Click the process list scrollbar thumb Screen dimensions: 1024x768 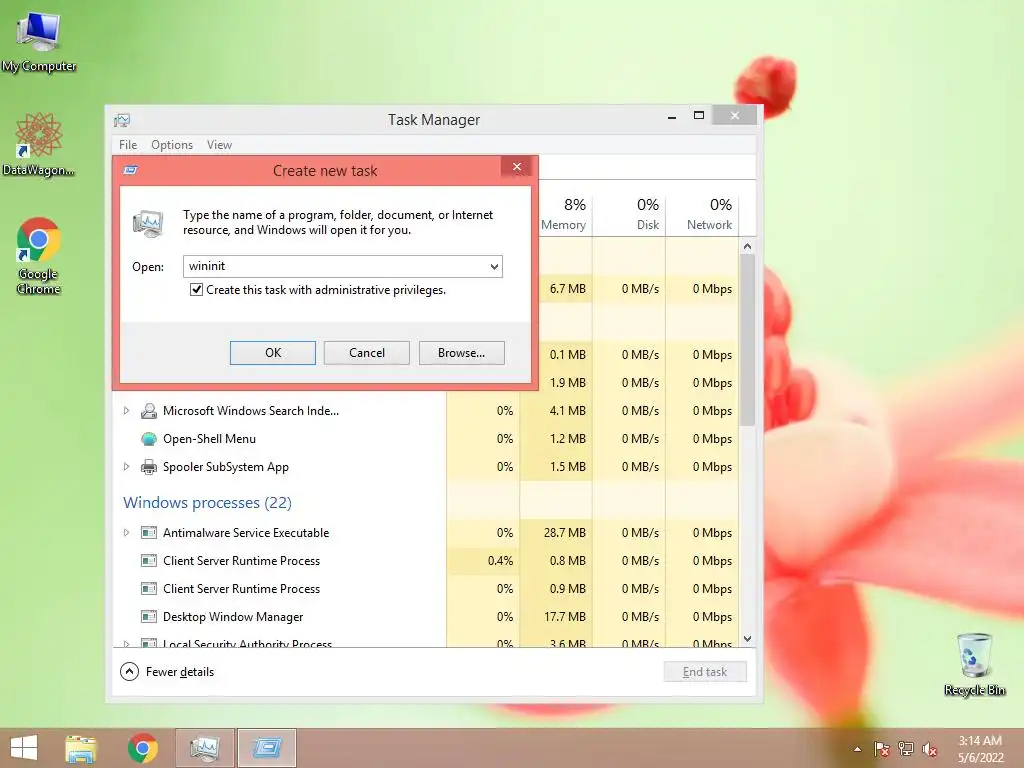(x=748, y=340)
